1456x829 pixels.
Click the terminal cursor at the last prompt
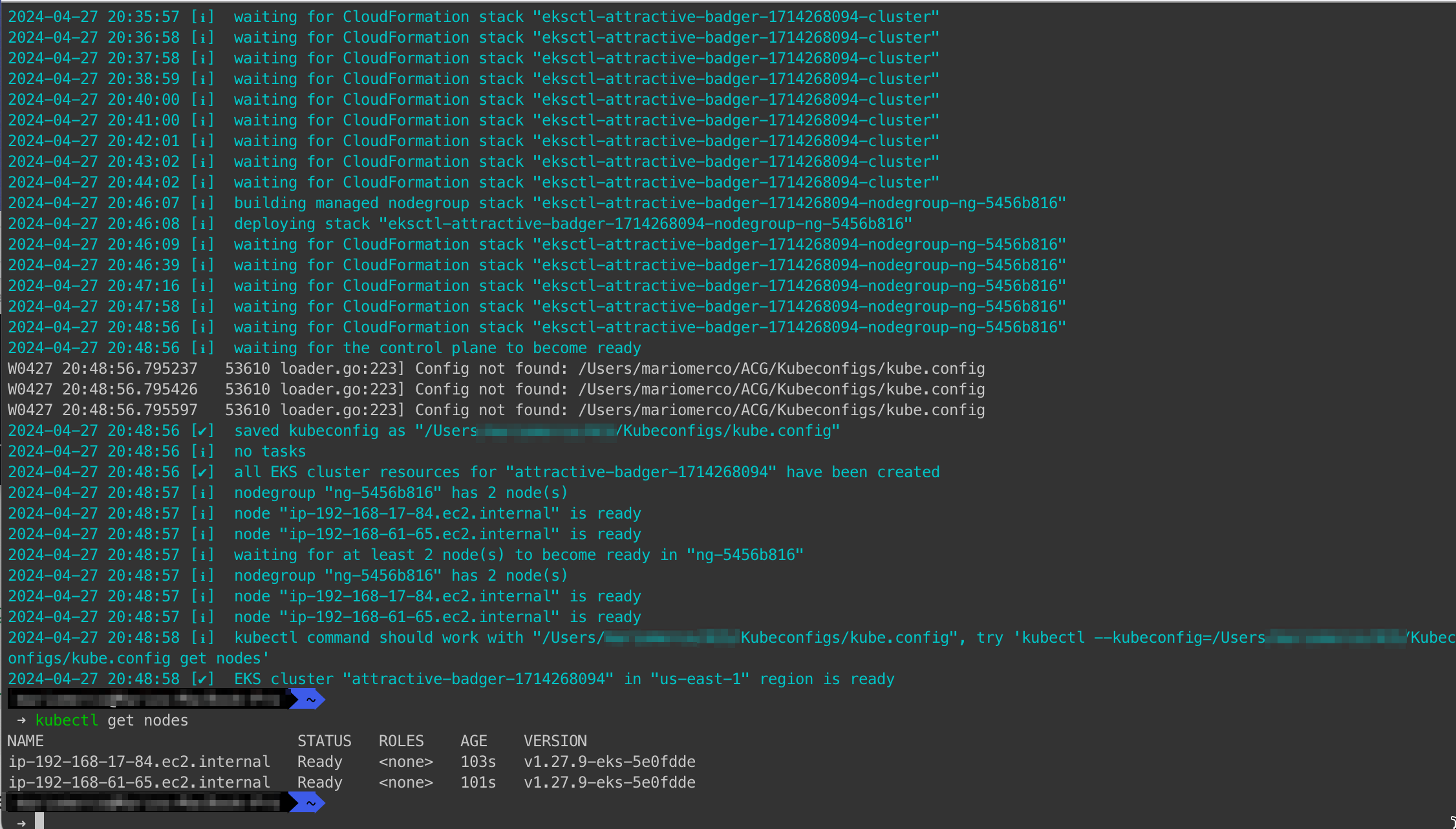pyautogui.click(x=39, y=822)
